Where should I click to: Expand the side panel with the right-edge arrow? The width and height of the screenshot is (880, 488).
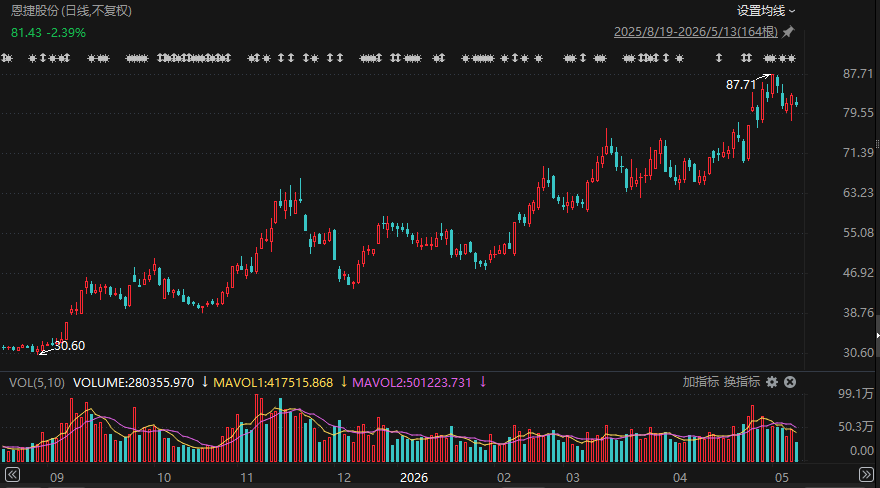(877, 335)
